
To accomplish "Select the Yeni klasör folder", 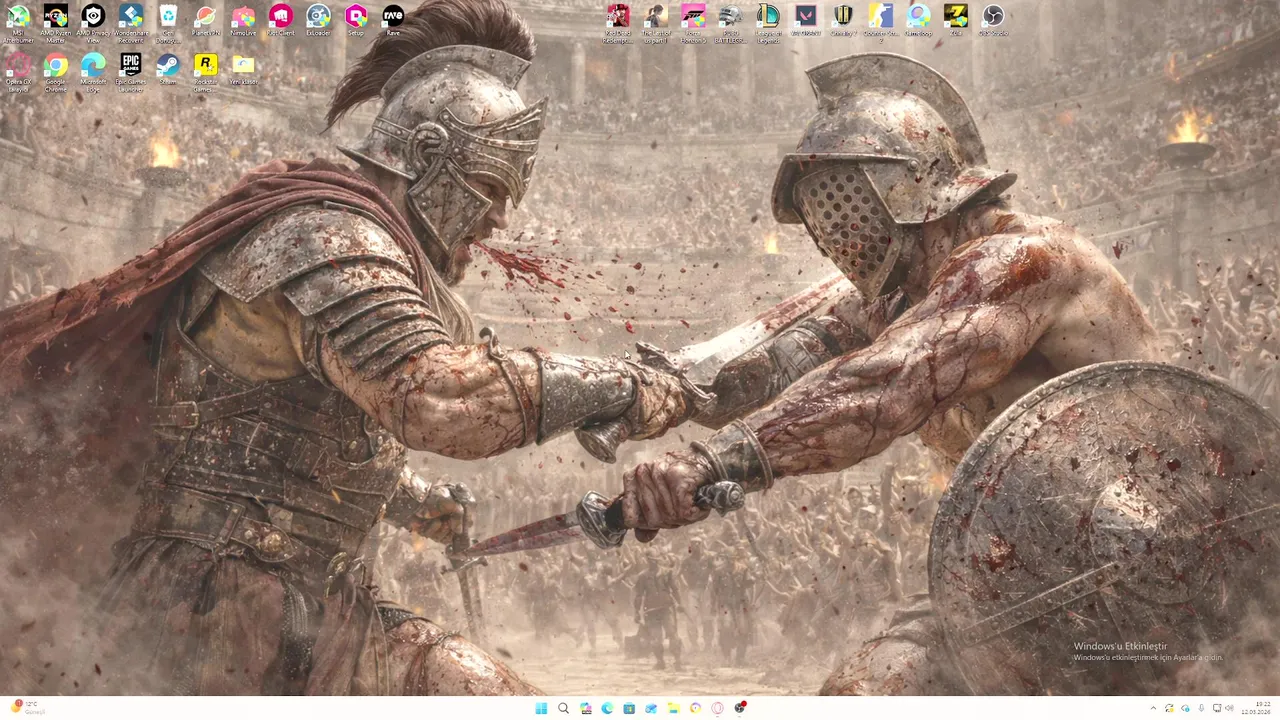I will [243, 70].
